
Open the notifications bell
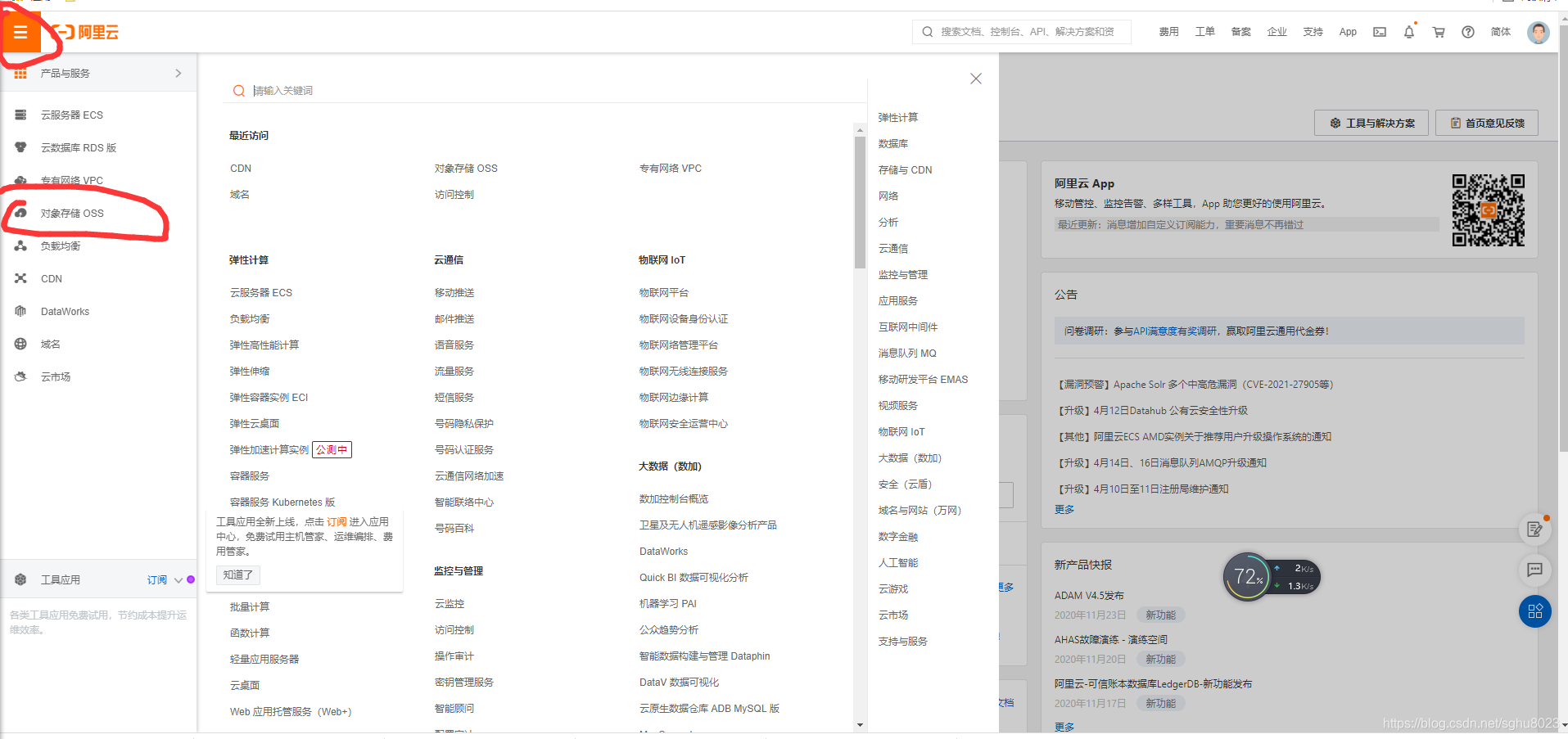[x=1409, y=32]
